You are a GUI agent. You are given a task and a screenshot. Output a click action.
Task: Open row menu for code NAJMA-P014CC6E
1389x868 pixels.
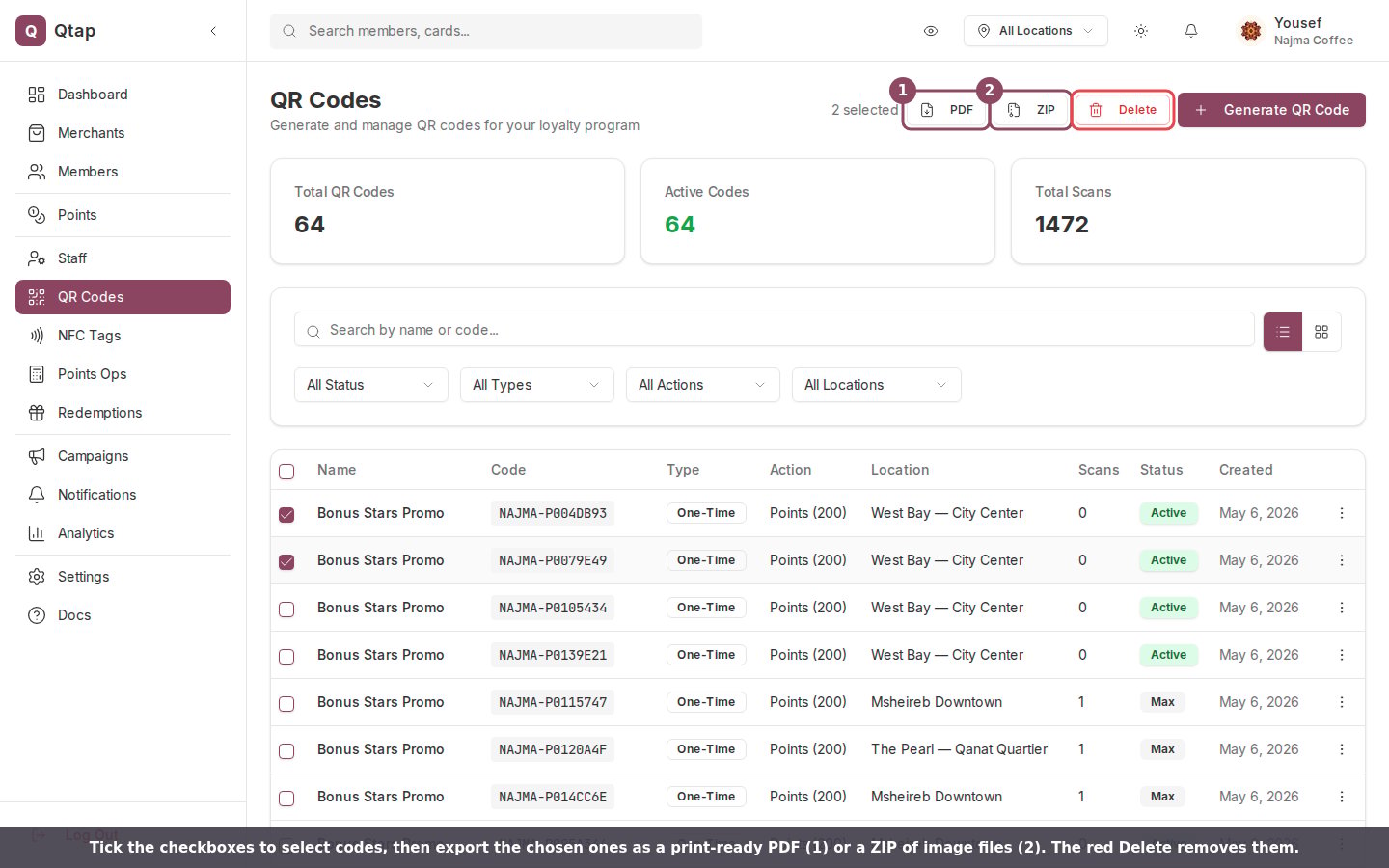pyautogui.click(x=1342, y=797)
